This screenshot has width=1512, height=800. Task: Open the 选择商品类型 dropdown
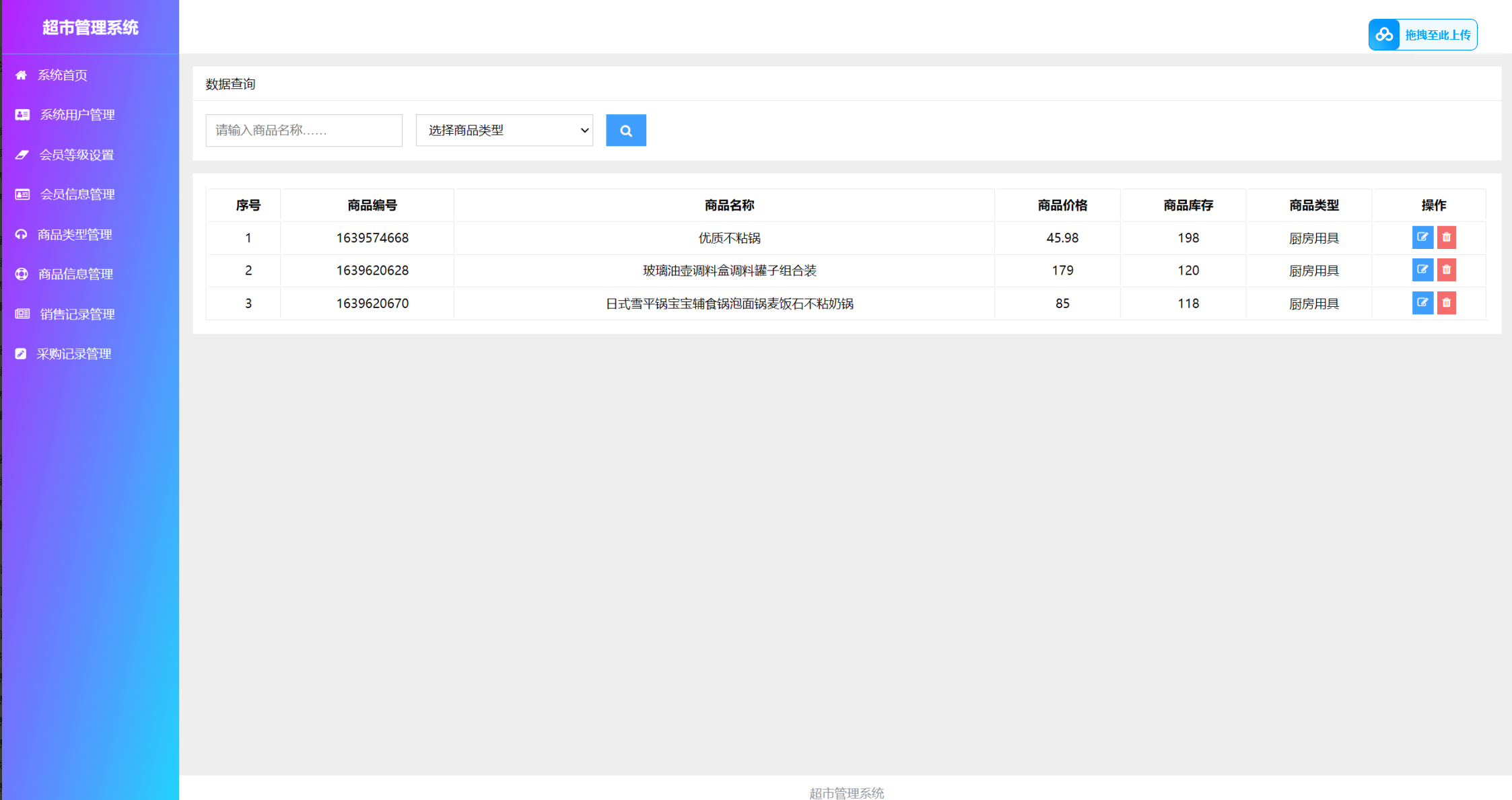point(504,131)
